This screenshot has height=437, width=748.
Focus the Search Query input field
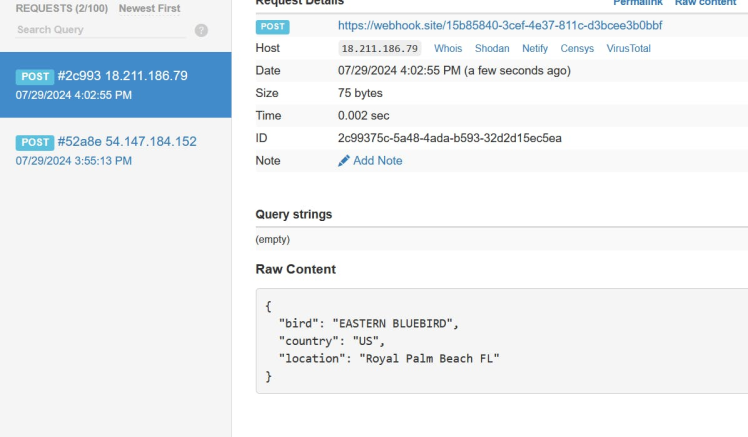point(100,31)
